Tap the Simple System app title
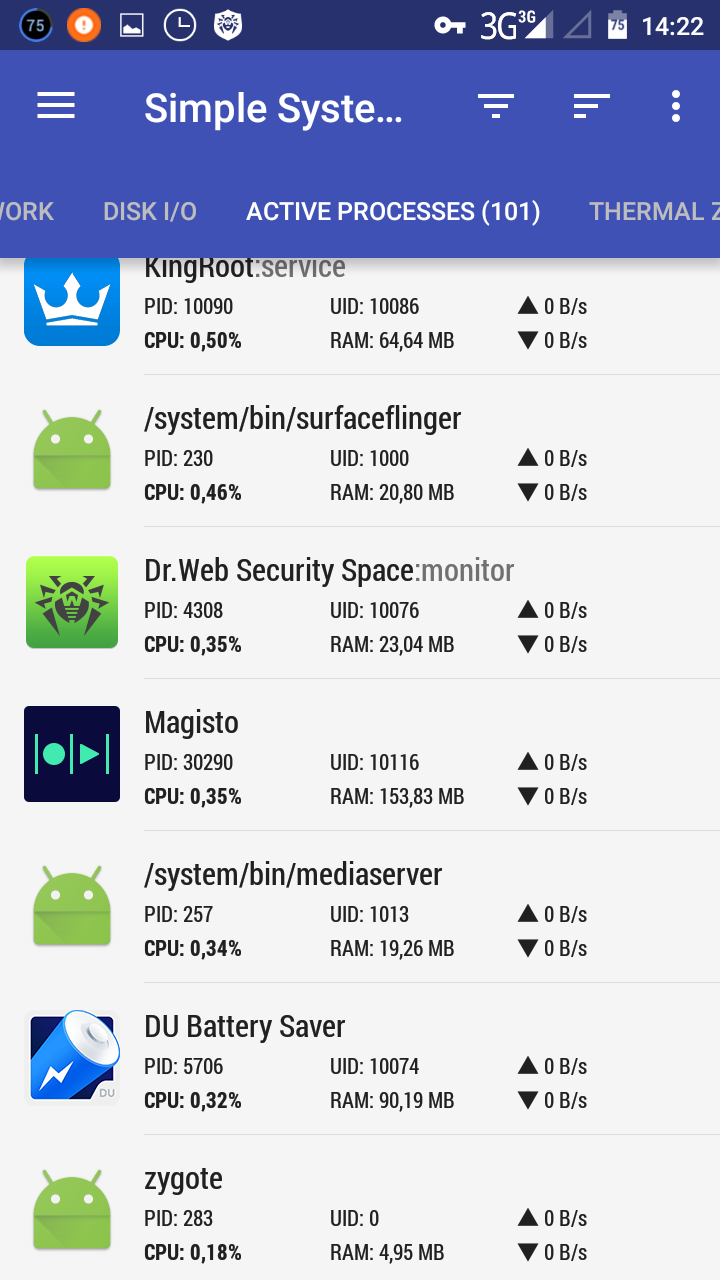The height and width of the screenshot is (1280, 720). click(x=273, y=108)
